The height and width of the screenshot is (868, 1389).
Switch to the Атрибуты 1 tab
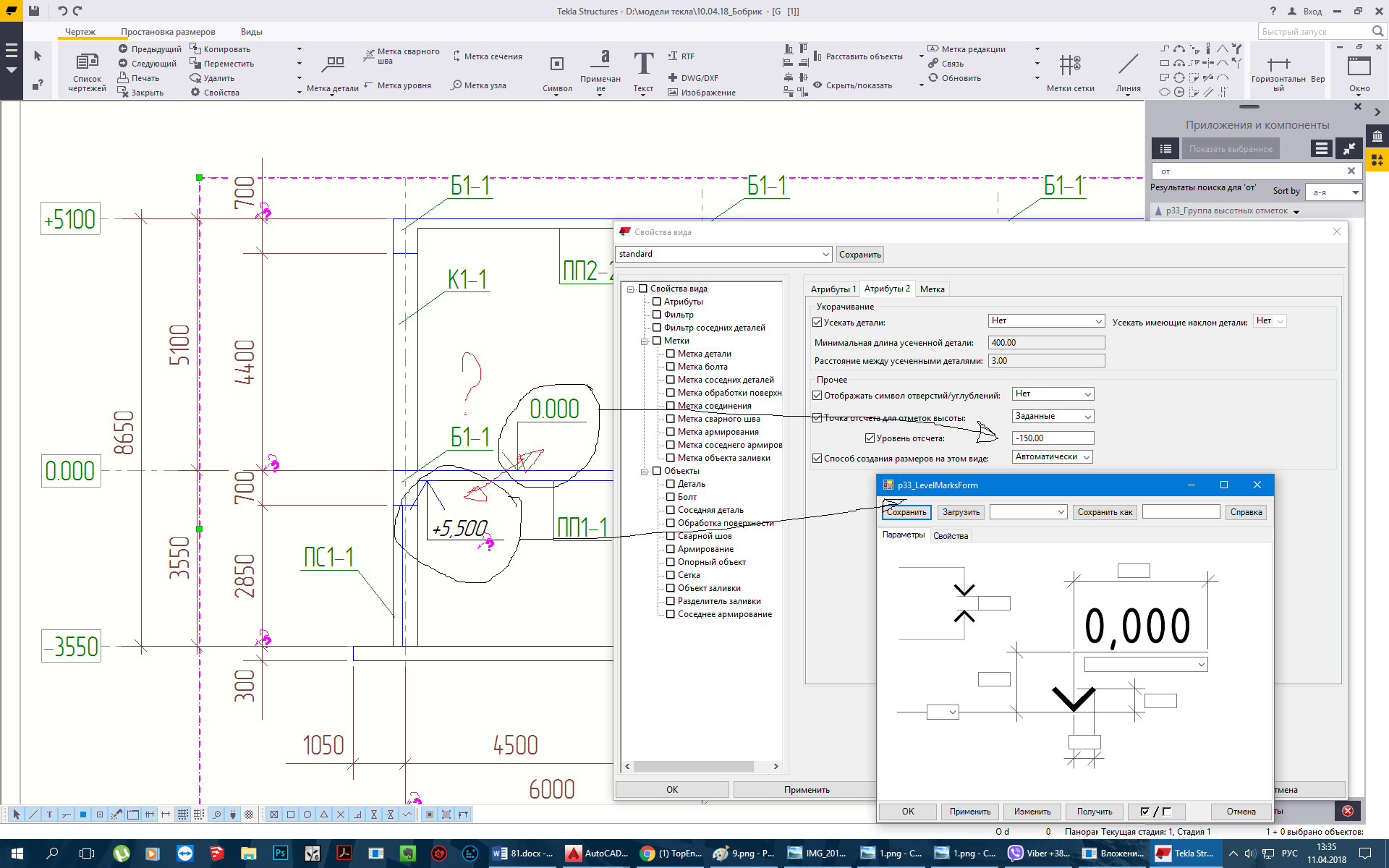tap(833, 289)
